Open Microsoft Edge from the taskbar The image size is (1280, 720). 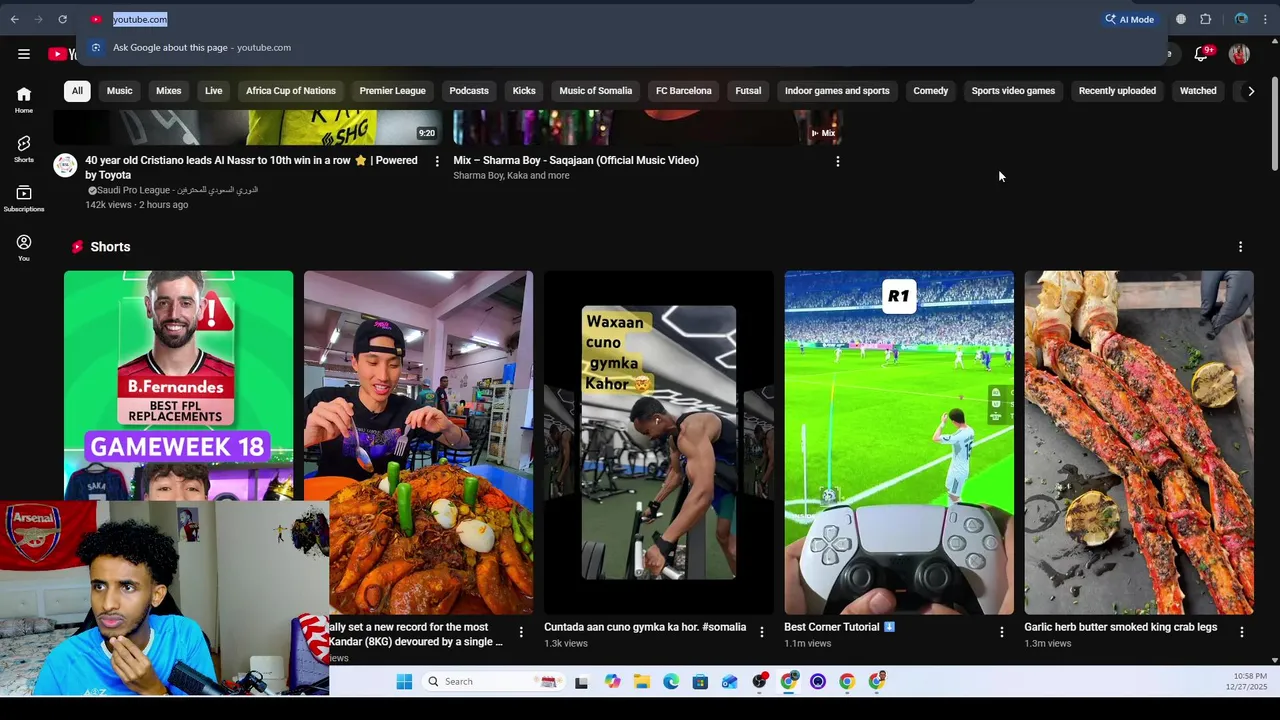(x=671, y=682)
